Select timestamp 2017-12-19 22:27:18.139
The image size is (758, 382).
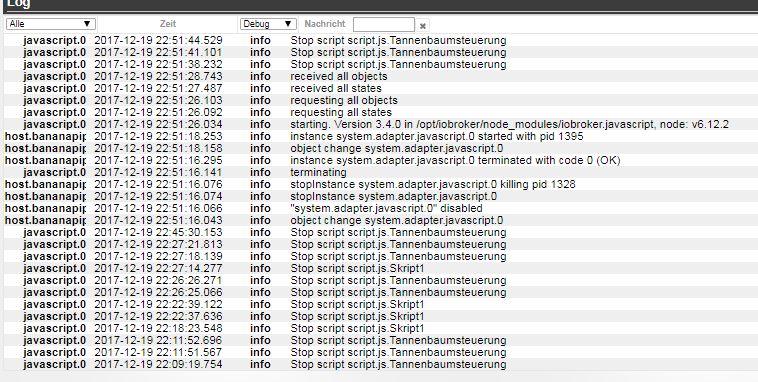[158, 256]
